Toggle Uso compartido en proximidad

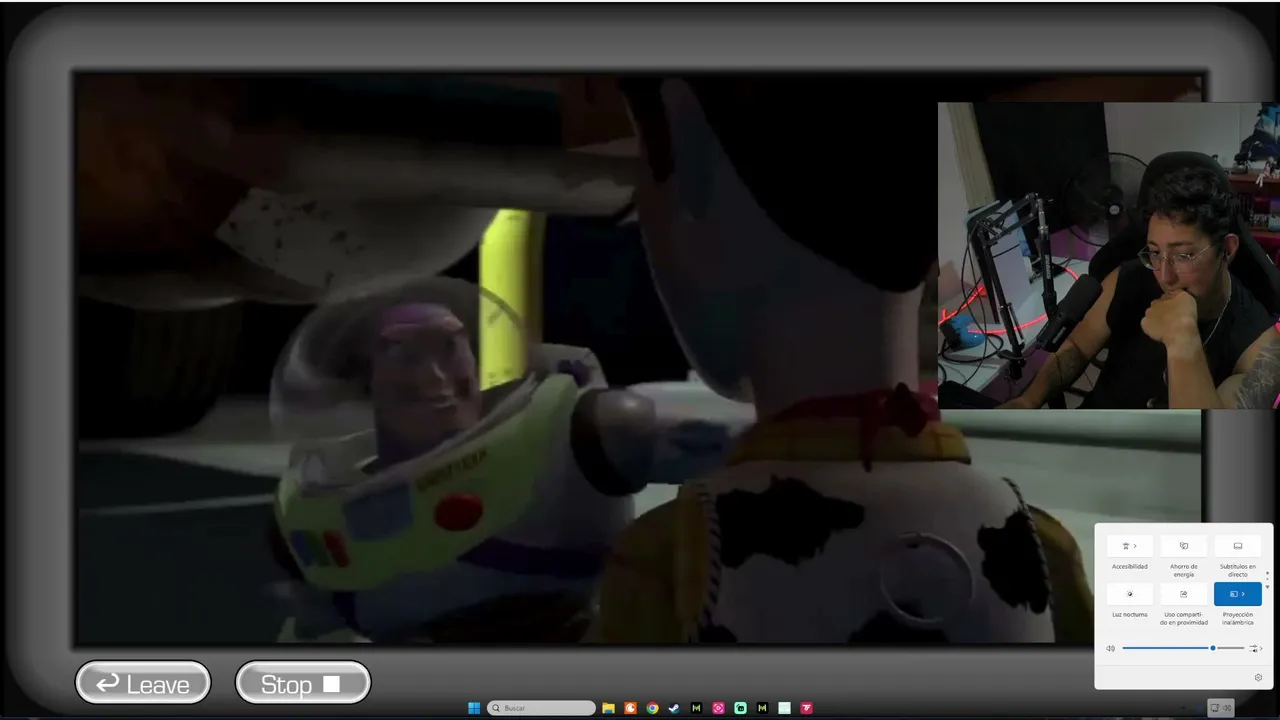pyautogui.click(x=1184, y=594)
